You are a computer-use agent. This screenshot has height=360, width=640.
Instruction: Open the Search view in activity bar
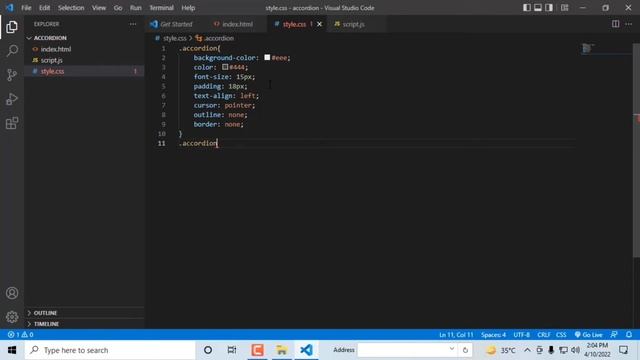coord(12,51)
